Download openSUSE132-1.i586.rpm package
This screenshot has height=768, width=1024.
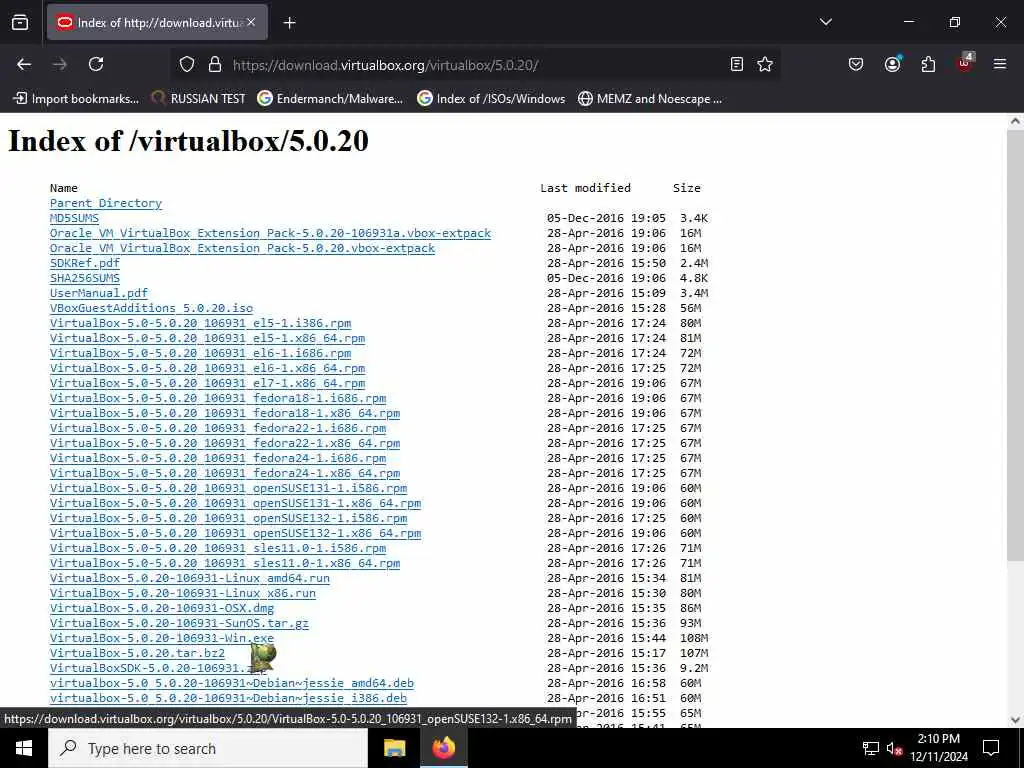pyautogui.click(x=229, y=519)
